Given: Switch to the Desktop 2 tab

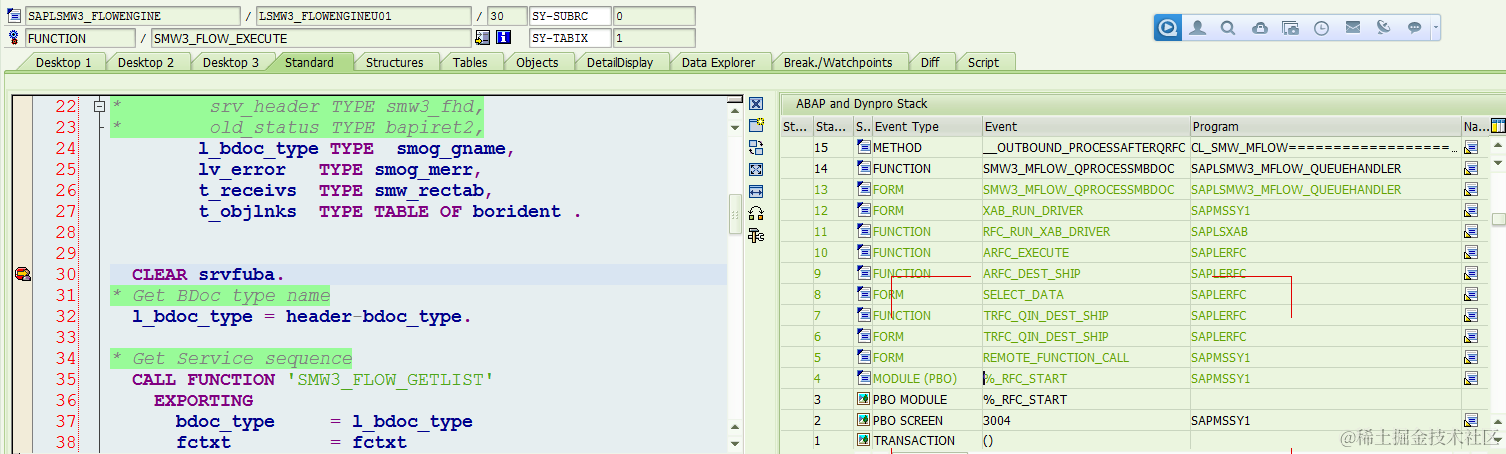Looking at the screenshot, I should pos(146,62).
